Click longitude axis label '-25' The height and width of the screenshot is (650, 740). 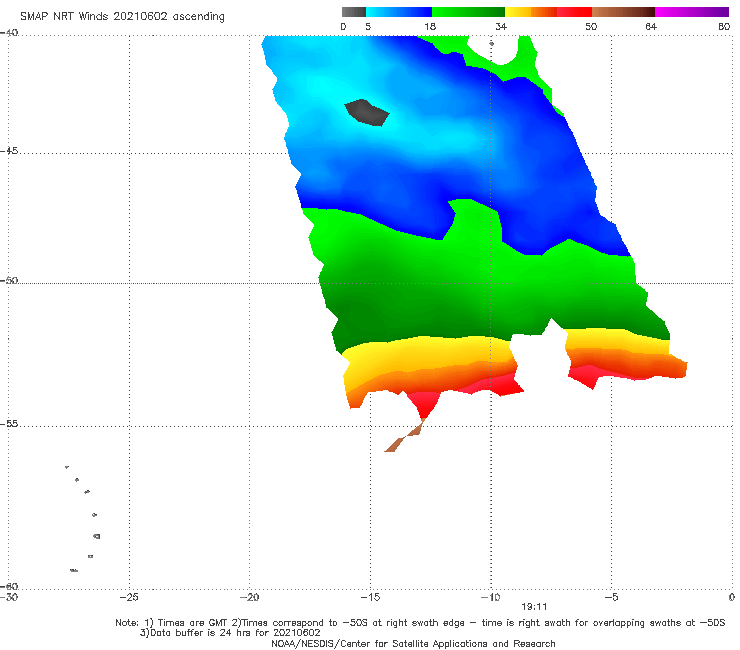(128, 598)
